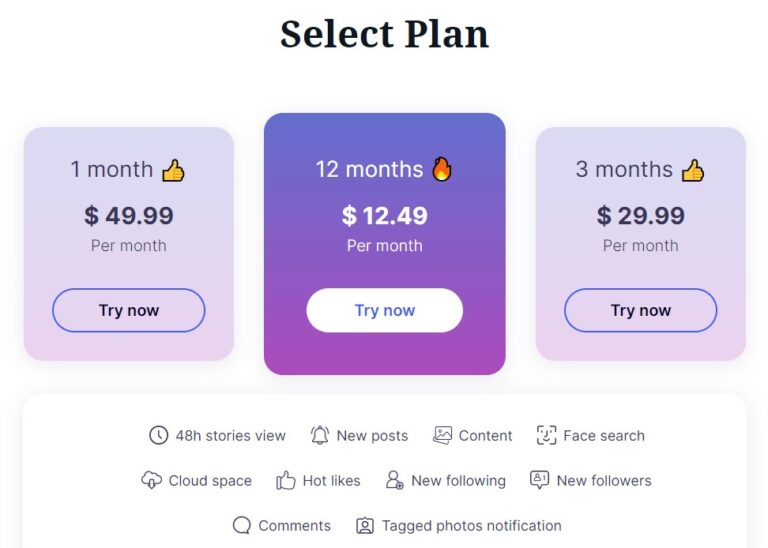Screen dimensions: 768x548
Task: Click the Select Plan heading
Action: tap(384, 34)
